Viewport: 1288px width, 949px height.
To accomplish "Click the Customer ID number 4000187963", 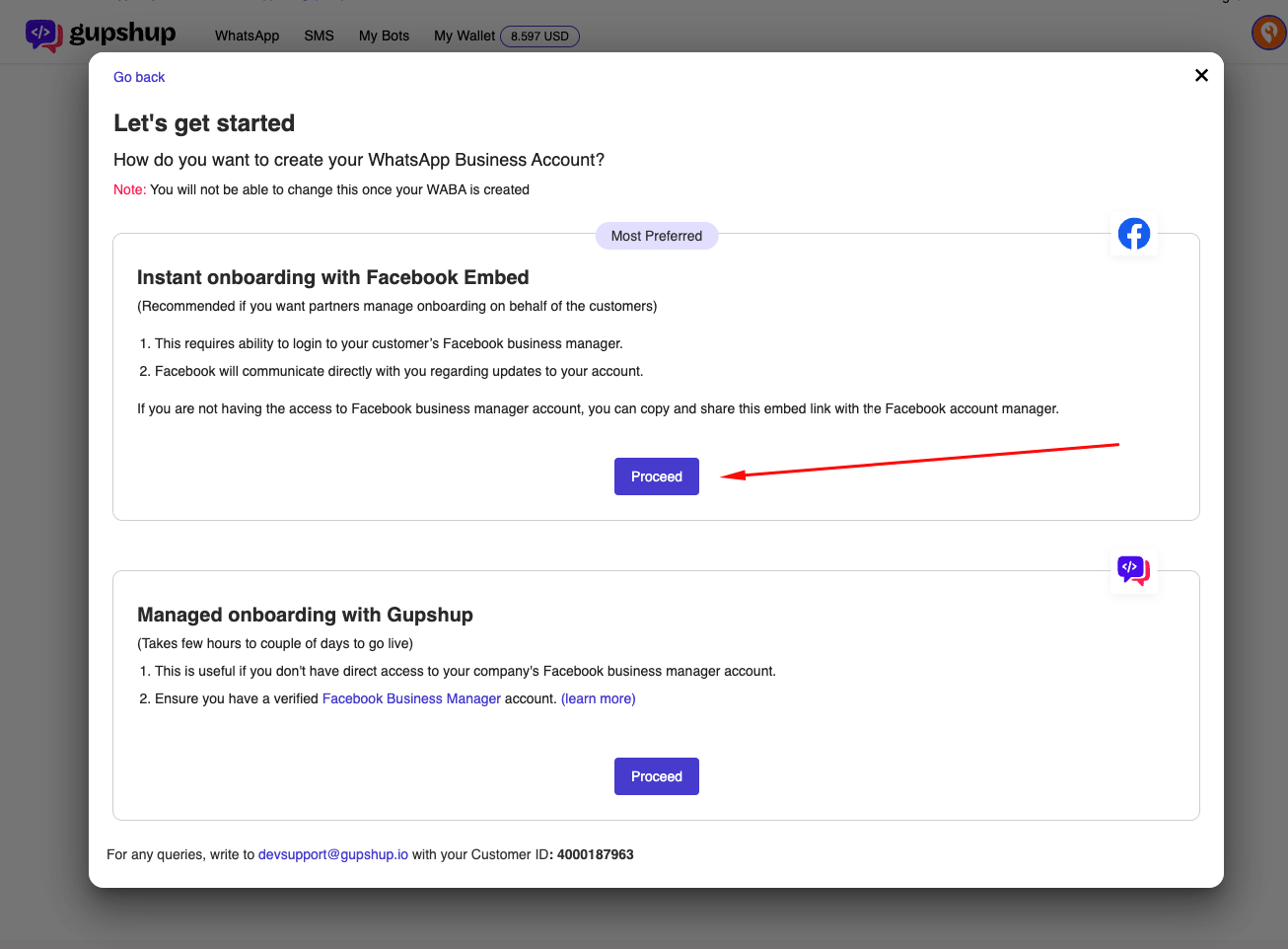I will (x=595, y=854).
